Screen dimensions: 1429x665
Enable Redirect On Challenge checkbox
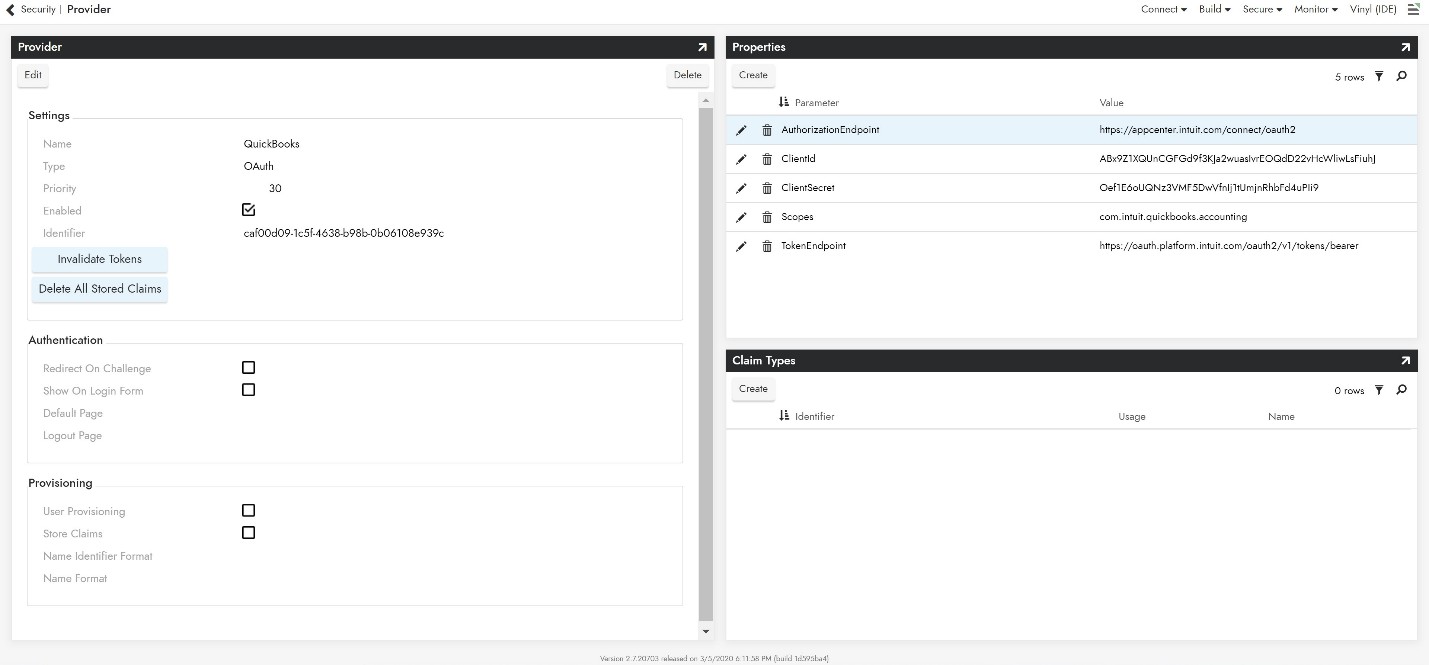(x=249, y=368)
